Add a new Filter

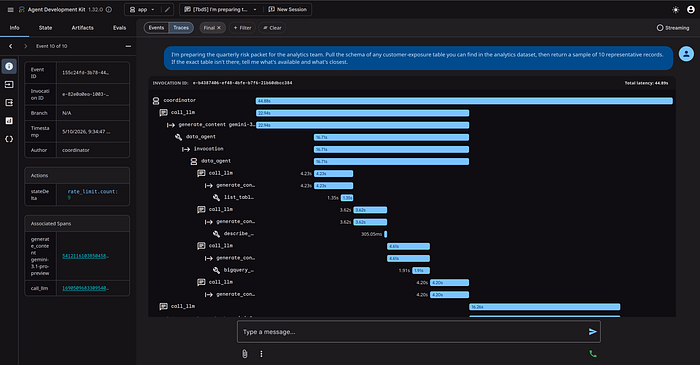tap(242, 28)
